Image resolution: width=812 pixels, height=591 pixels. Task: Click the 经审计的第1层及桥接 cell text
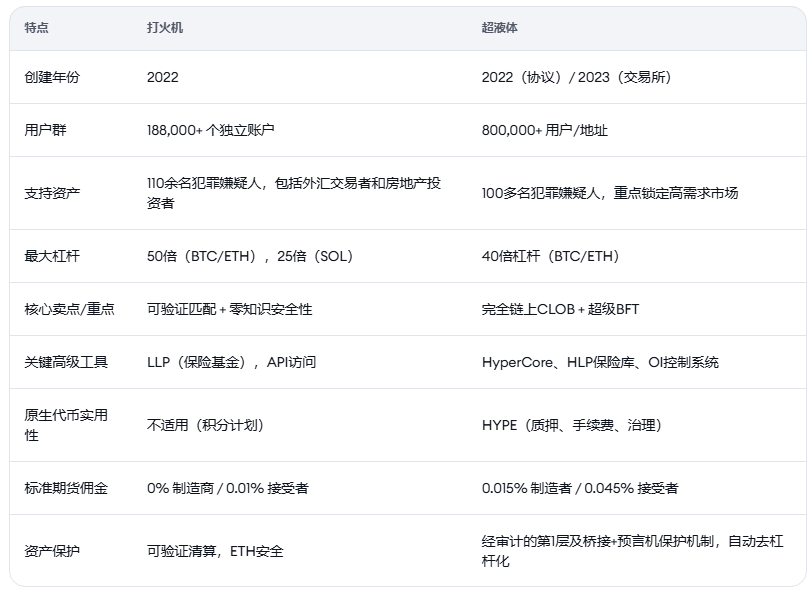(632, 551)
